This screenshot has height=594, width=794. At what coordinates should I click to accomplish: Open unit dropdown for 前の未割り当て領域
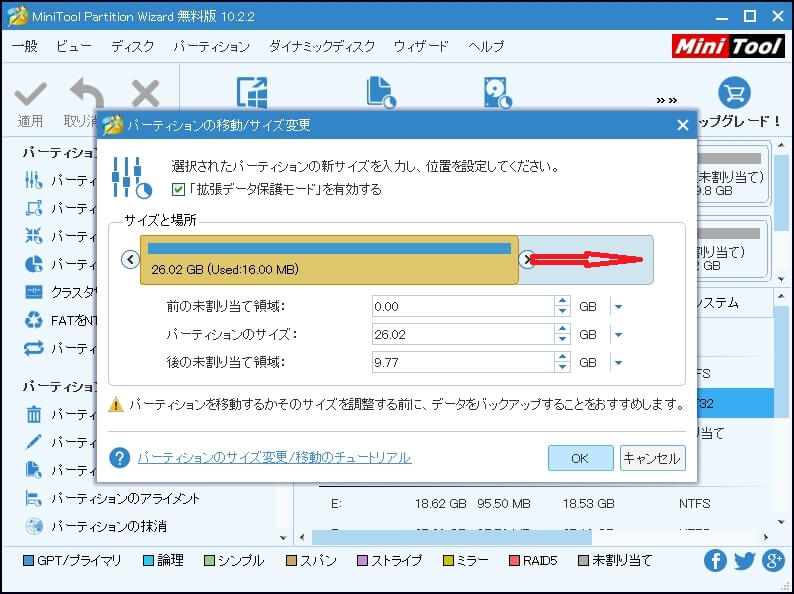(x=618, y=307)
